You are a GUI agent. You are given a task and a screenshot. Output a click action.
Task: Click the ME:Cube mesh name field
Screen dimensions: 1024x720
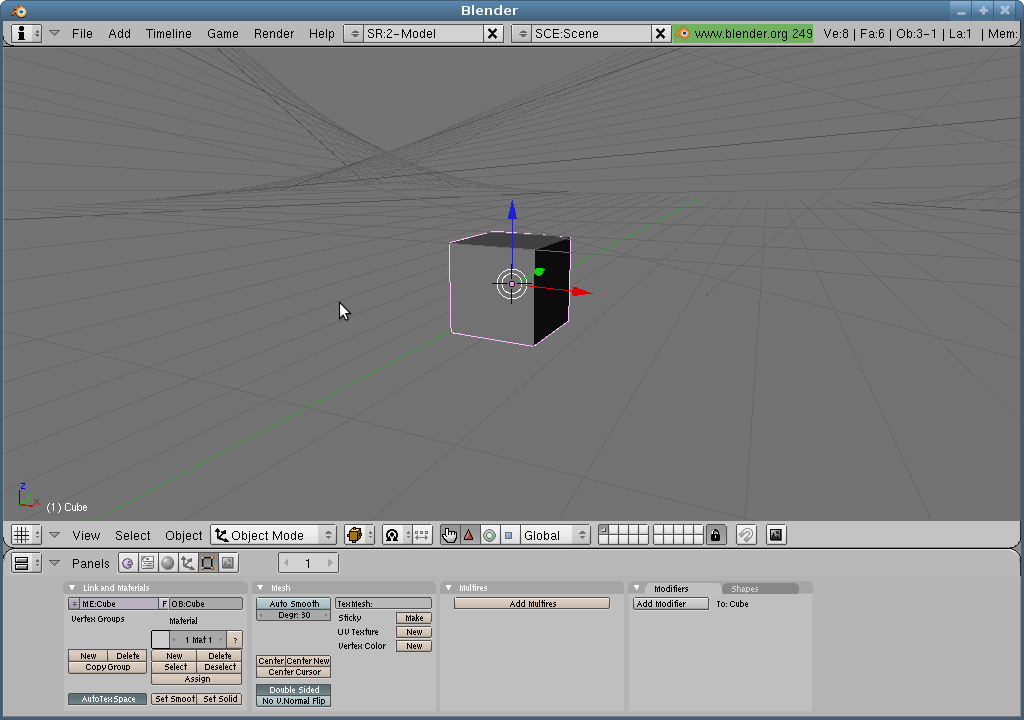click(x=118, y=604)
